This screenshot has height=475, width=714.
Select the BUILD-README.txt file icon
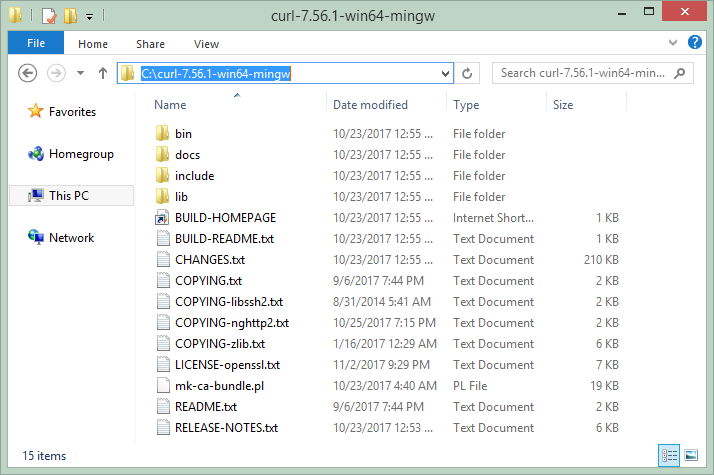(163, 239)
